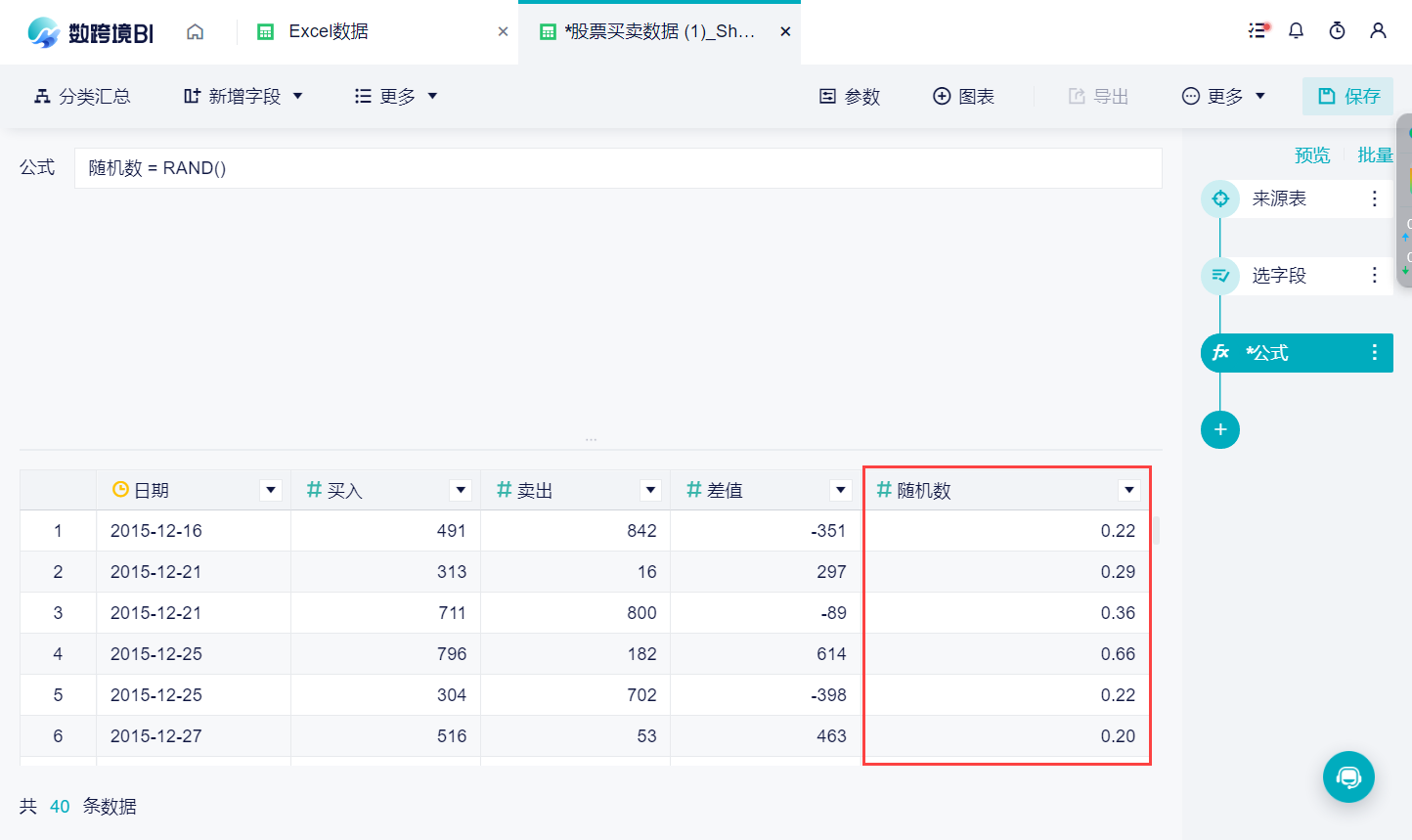Close the 股票买卖数据 tab
The width and height of the screenshot is (1412, 840).
(x=785, y=31)
